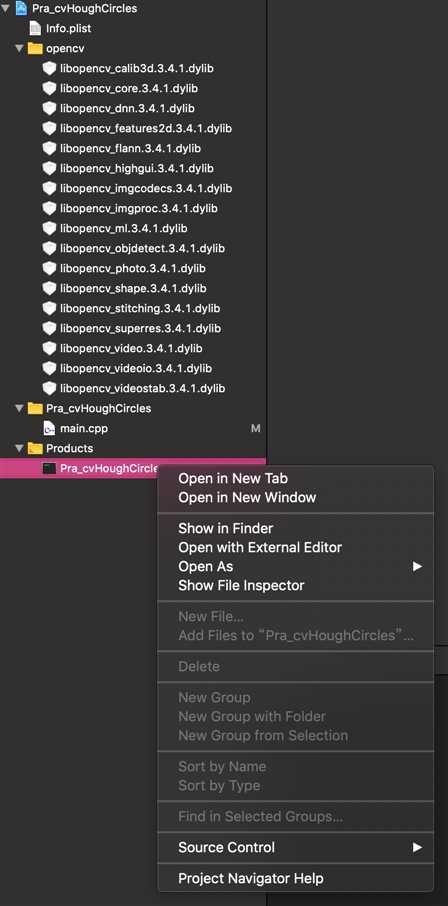Open the Open As submenu arrow

[x=417, y=567]
